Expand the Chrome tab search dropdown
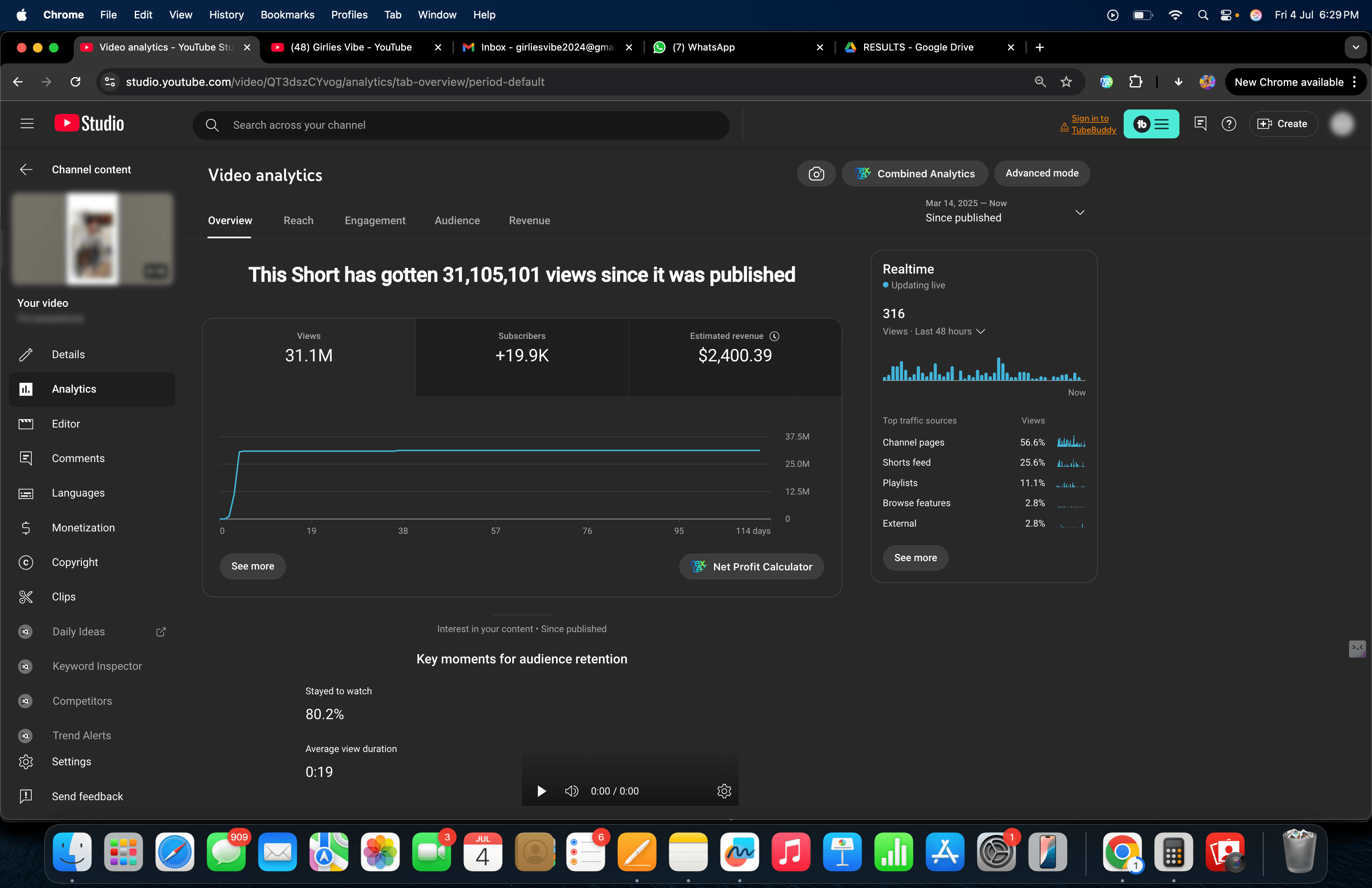1372x888 pixels. pyautogui.click(x=1355, y=47)
